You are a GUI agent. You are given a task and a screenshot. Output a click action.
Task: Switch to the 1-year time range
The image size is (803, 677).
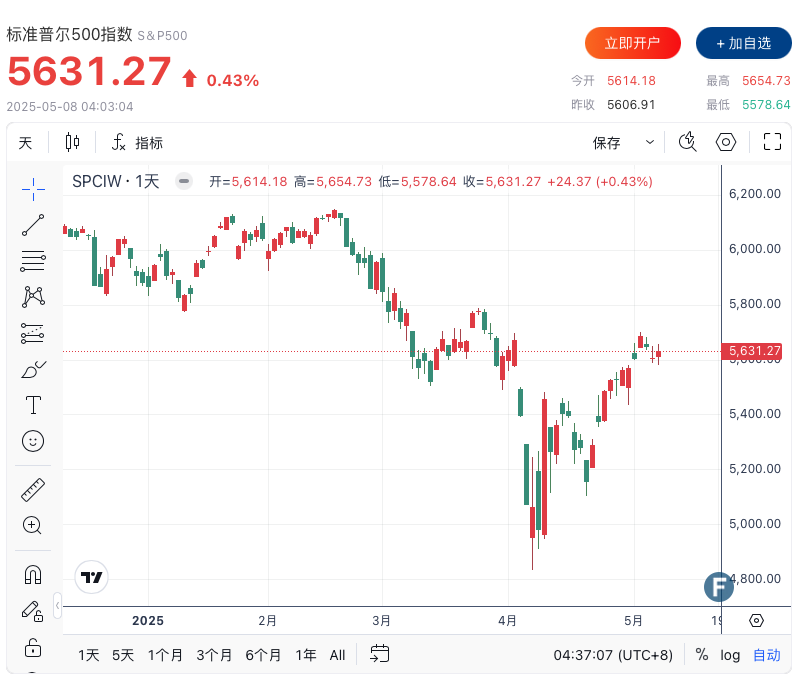point(306,655)
